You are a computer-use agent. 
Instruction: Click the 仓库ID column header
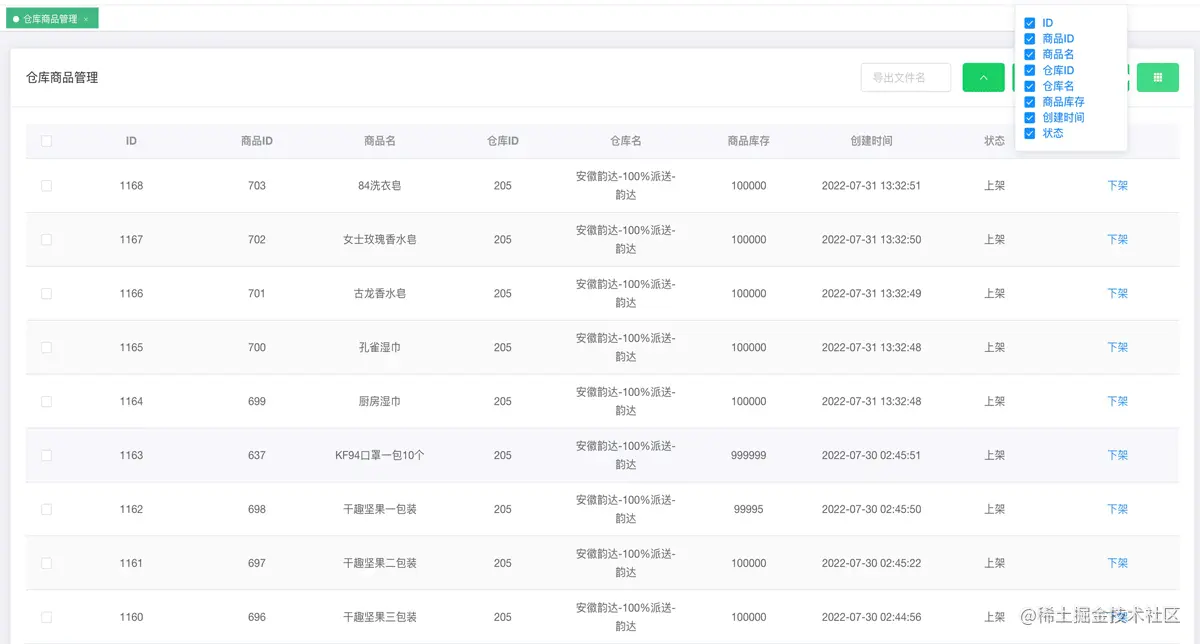coord(503,141)
